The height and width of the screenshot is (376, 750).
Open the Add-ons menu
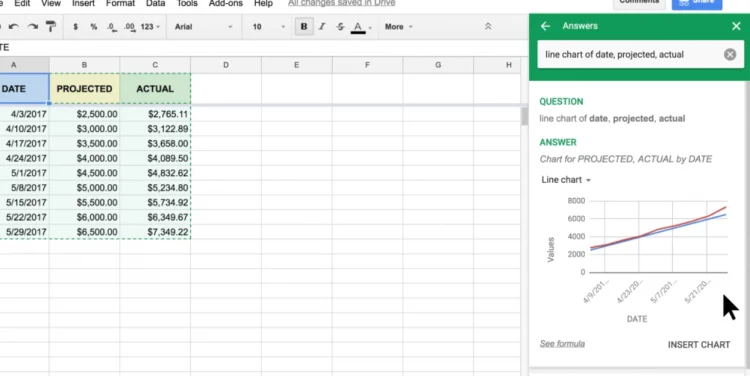click(226, 3)
